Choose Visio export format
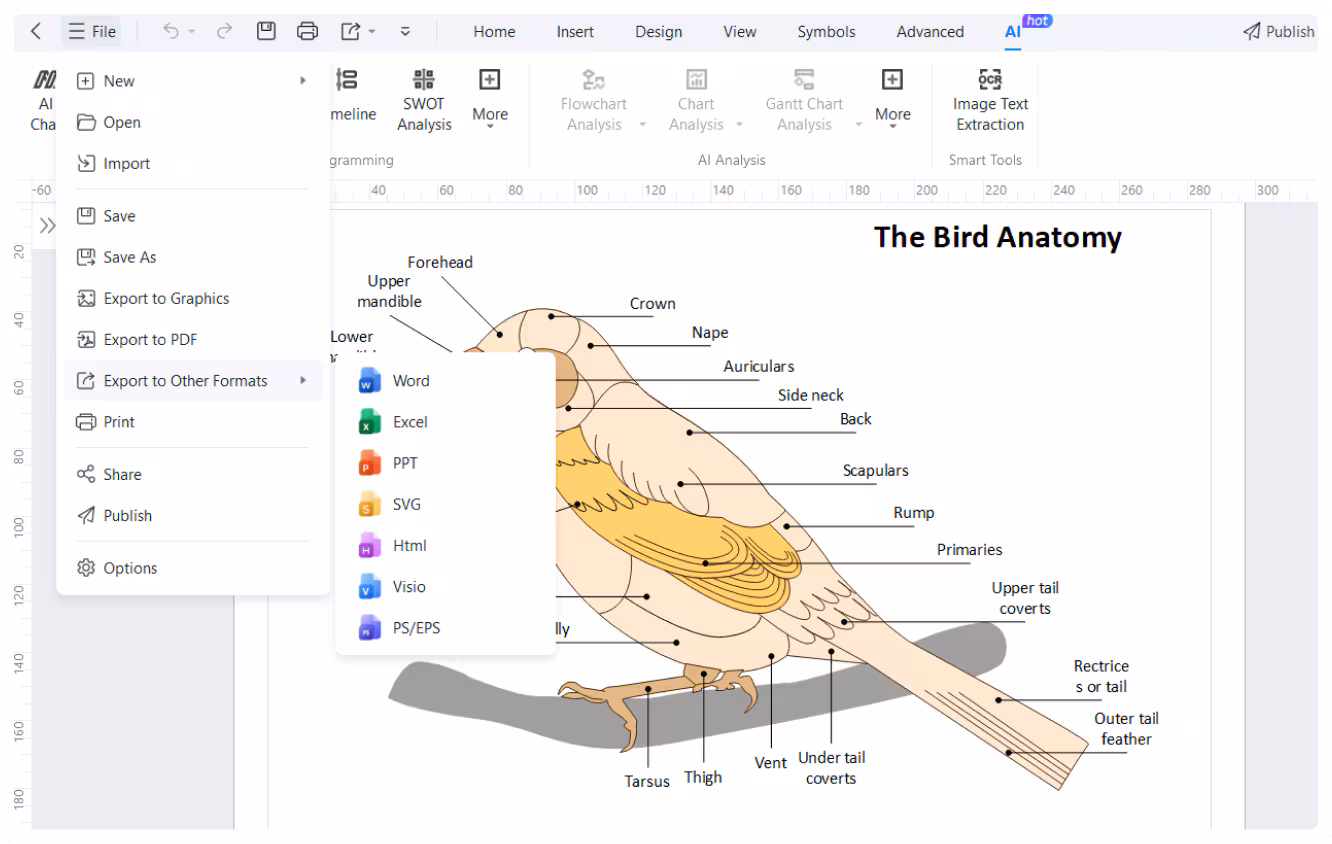 (409, 586)
